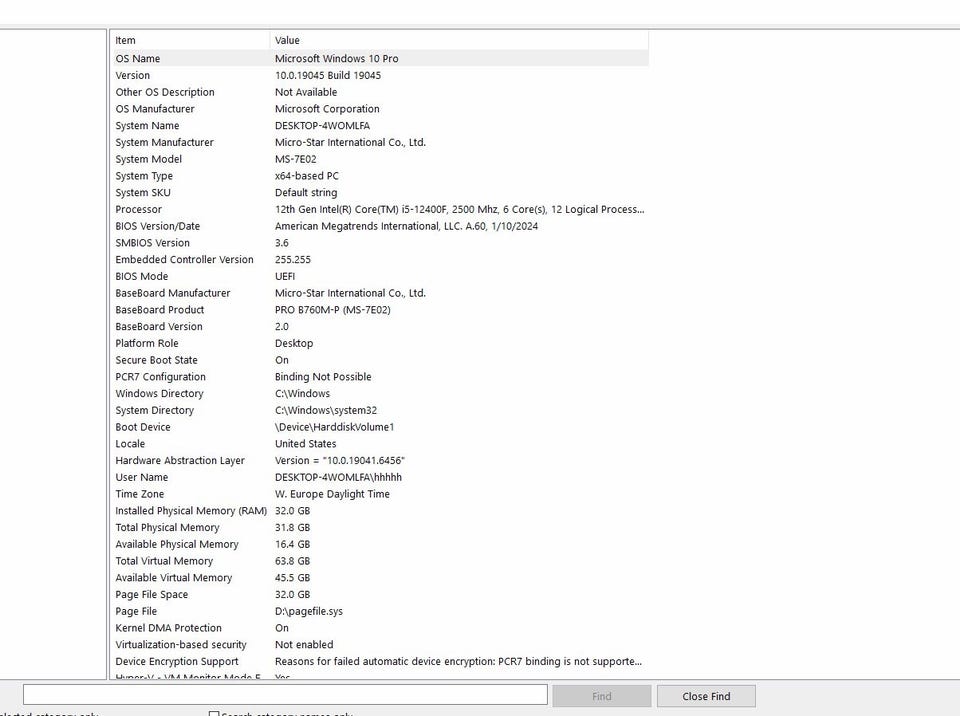Click the 16.4 GB available memory value
Image resolution: width=960 pixels, height=716 pixels.
coord(293,544)
